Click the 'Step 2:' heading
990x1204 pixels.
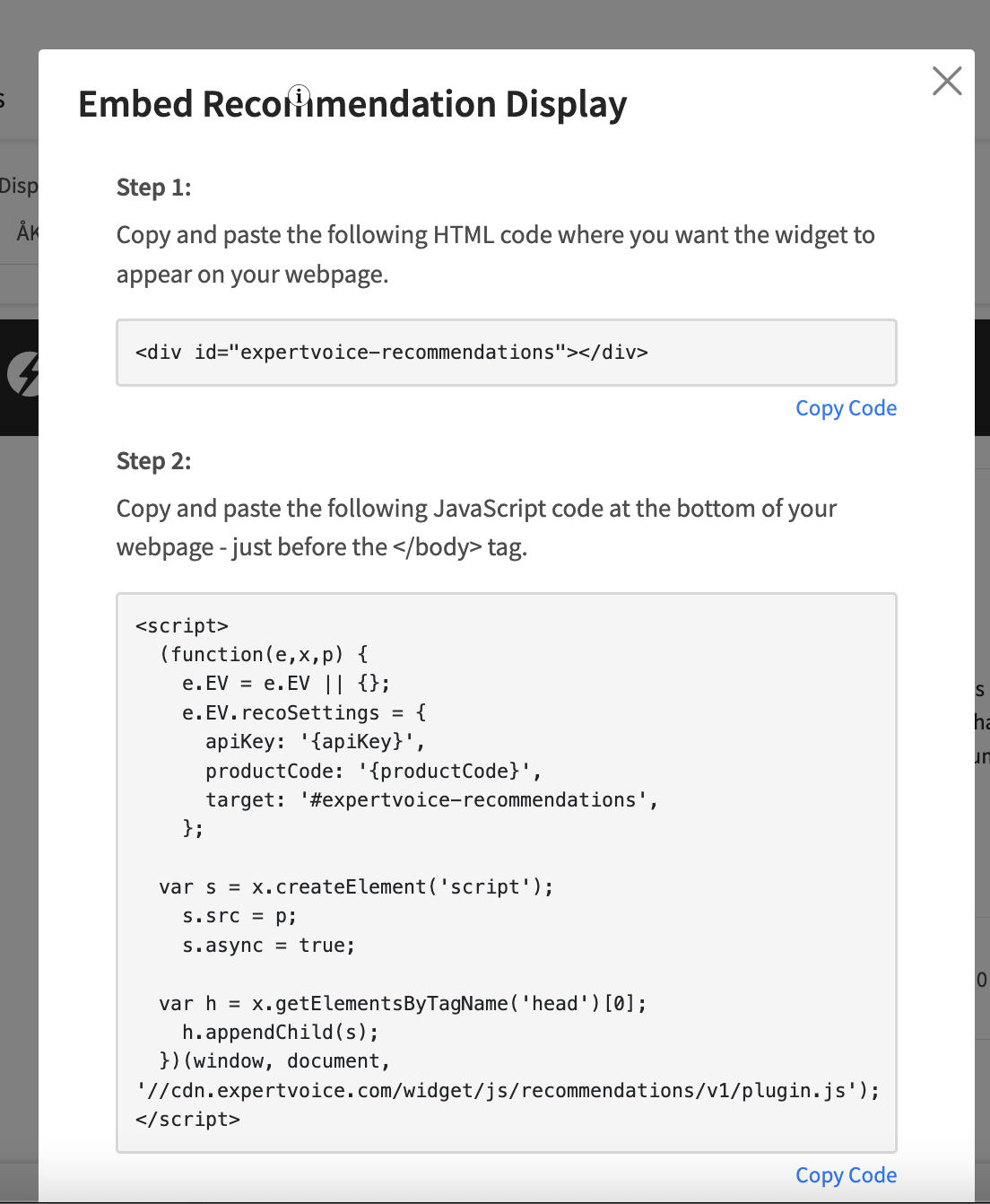[154, 461]
